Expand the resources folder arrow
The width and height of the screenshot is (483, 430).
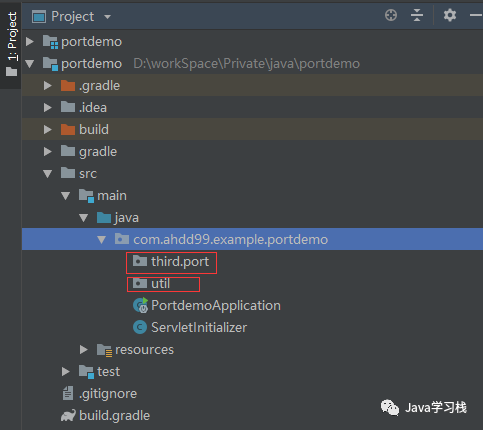coord(84,350)
